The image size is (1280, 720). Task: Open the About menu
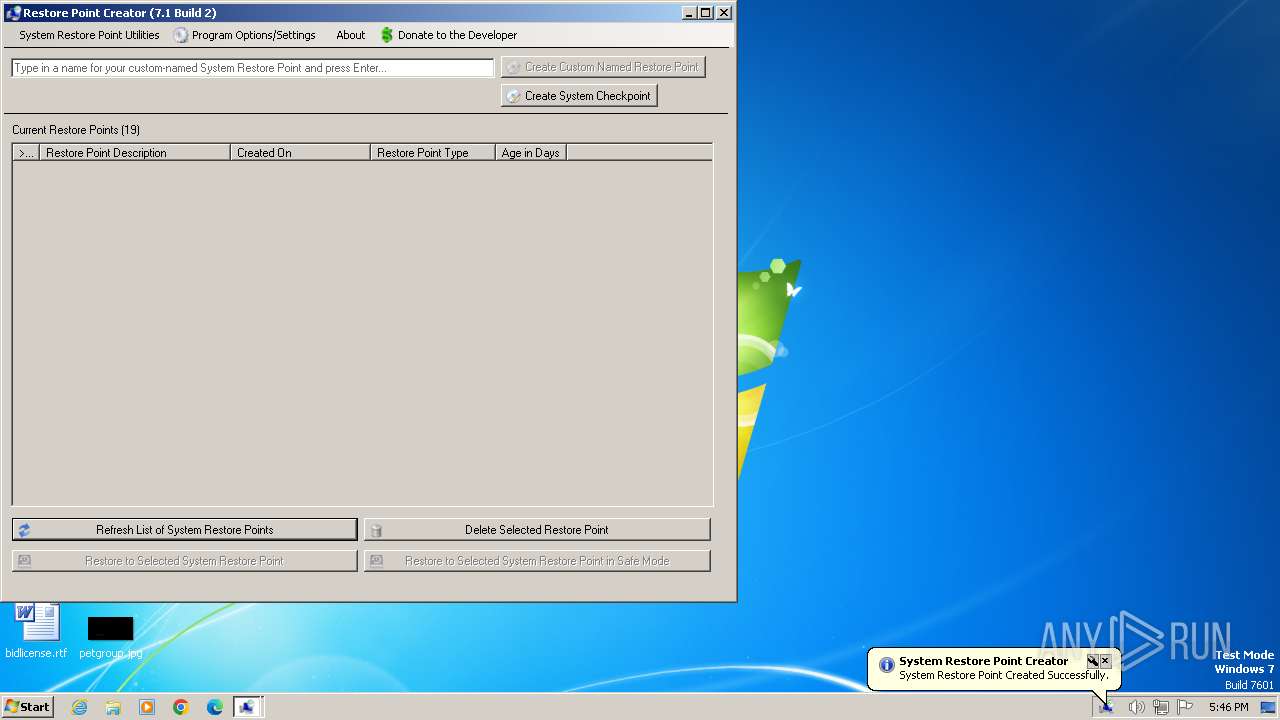350,35
